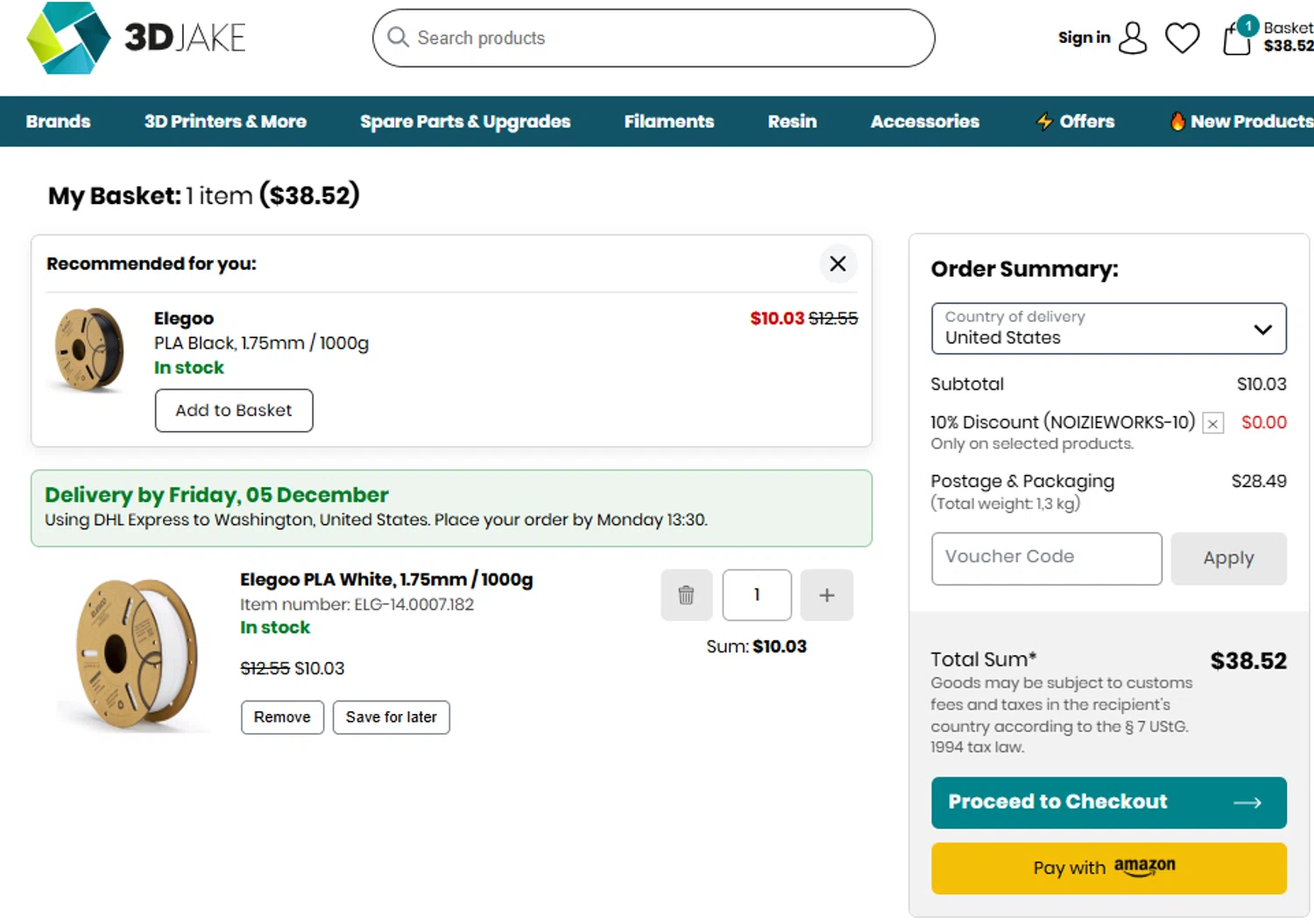Click the trash icon to decrease quantity
This screenshot has width=1314, height=924.
(x=686, y=595)
